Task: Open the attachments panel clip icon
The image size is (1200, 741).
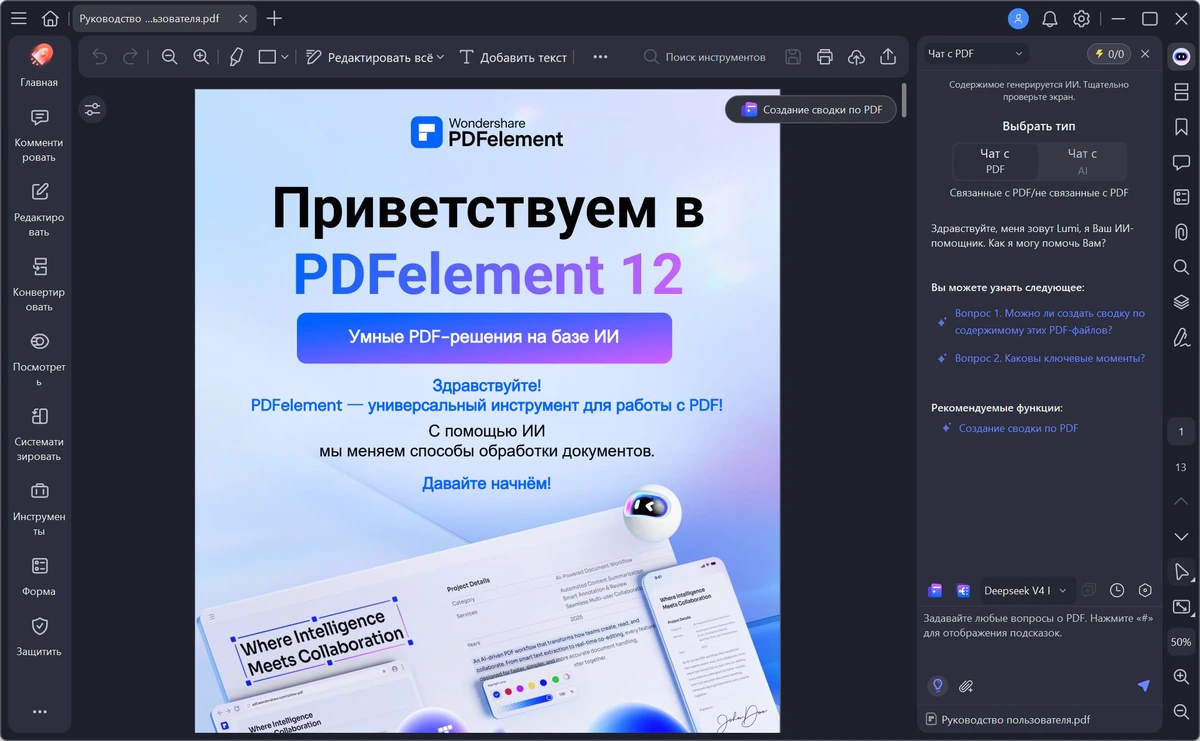Action: point(1181,232)
